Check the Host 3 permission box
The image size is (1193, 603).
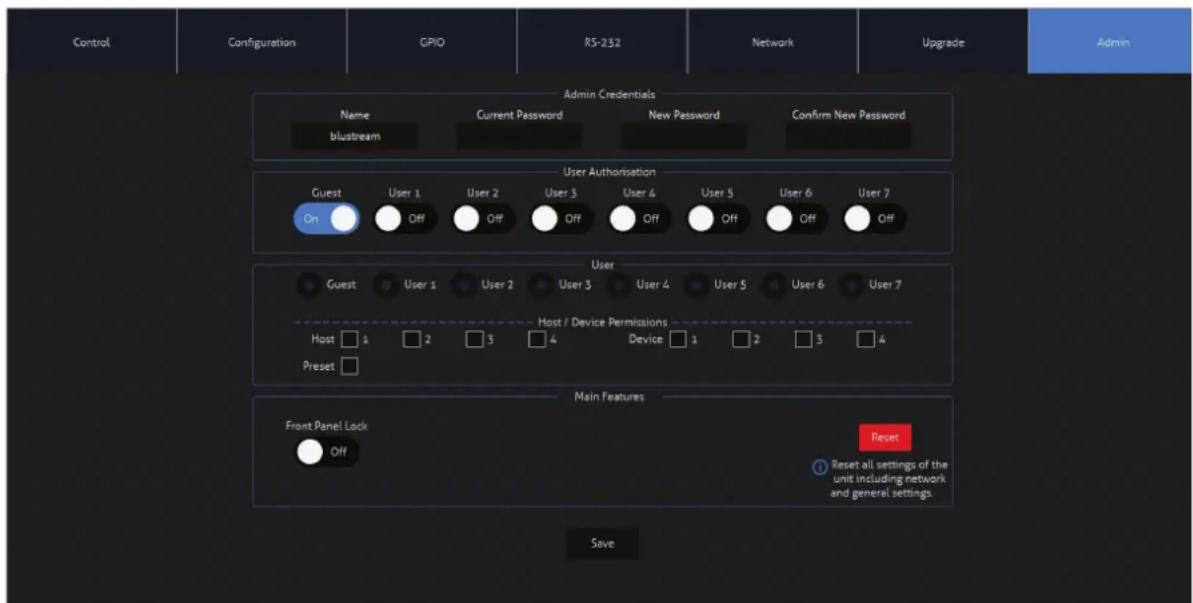pos(475,339)
